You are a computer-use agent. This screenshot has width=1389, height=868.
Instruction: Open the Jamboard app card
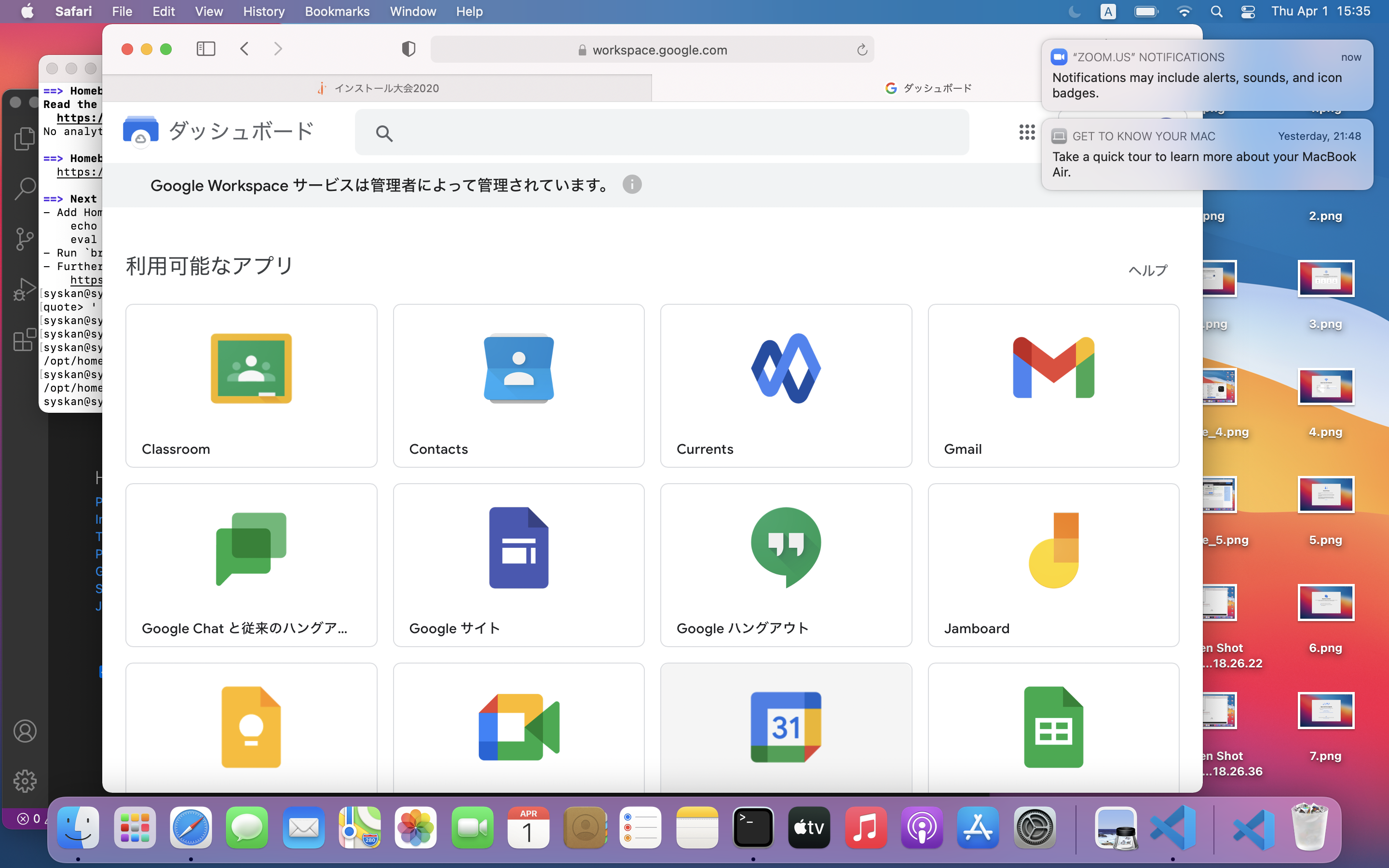pos(1053,564)
